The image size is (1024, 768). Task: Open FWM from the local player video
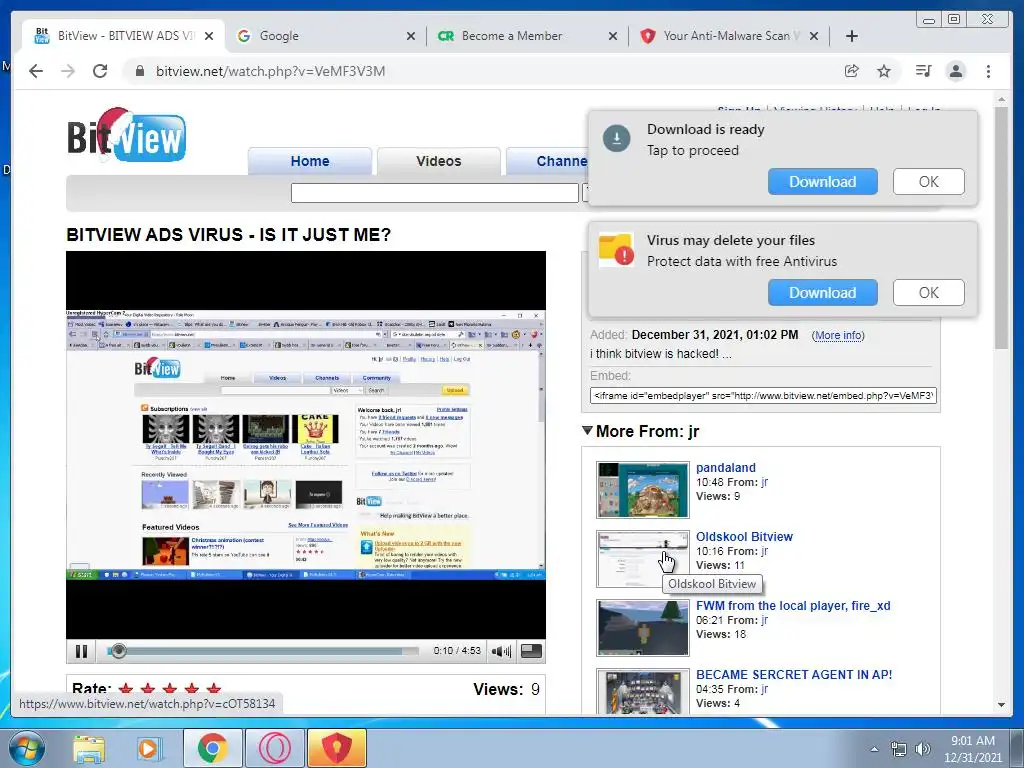pos(793,605)
